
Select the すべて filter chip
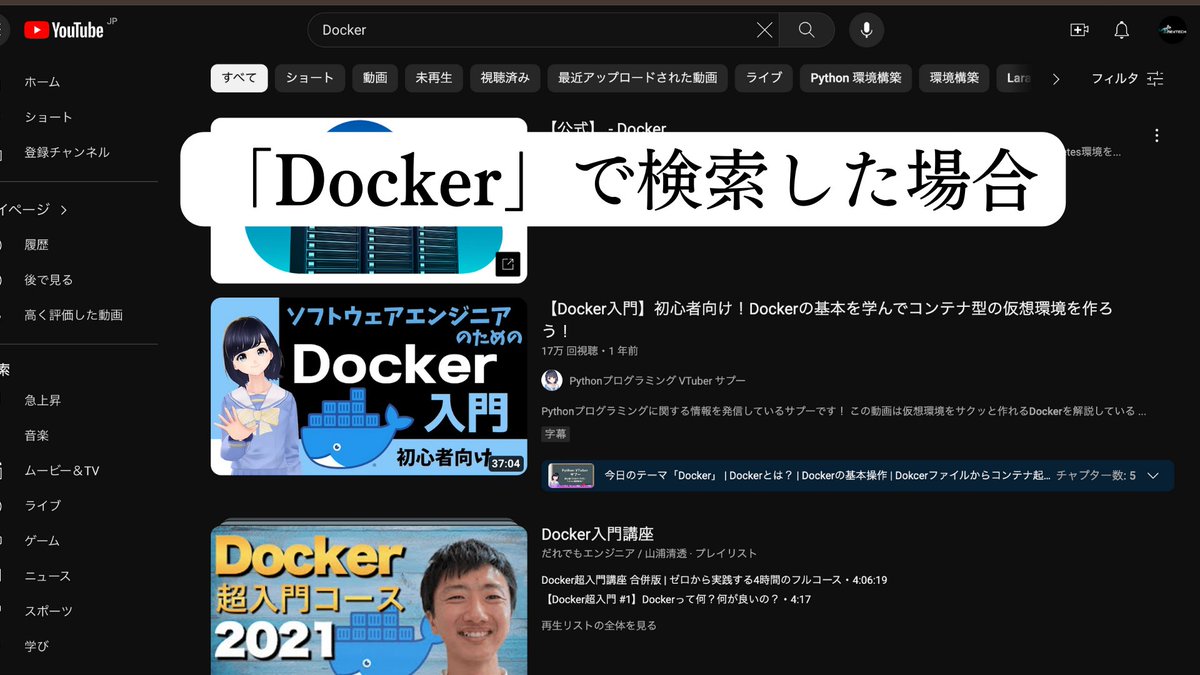click(239, 78)
